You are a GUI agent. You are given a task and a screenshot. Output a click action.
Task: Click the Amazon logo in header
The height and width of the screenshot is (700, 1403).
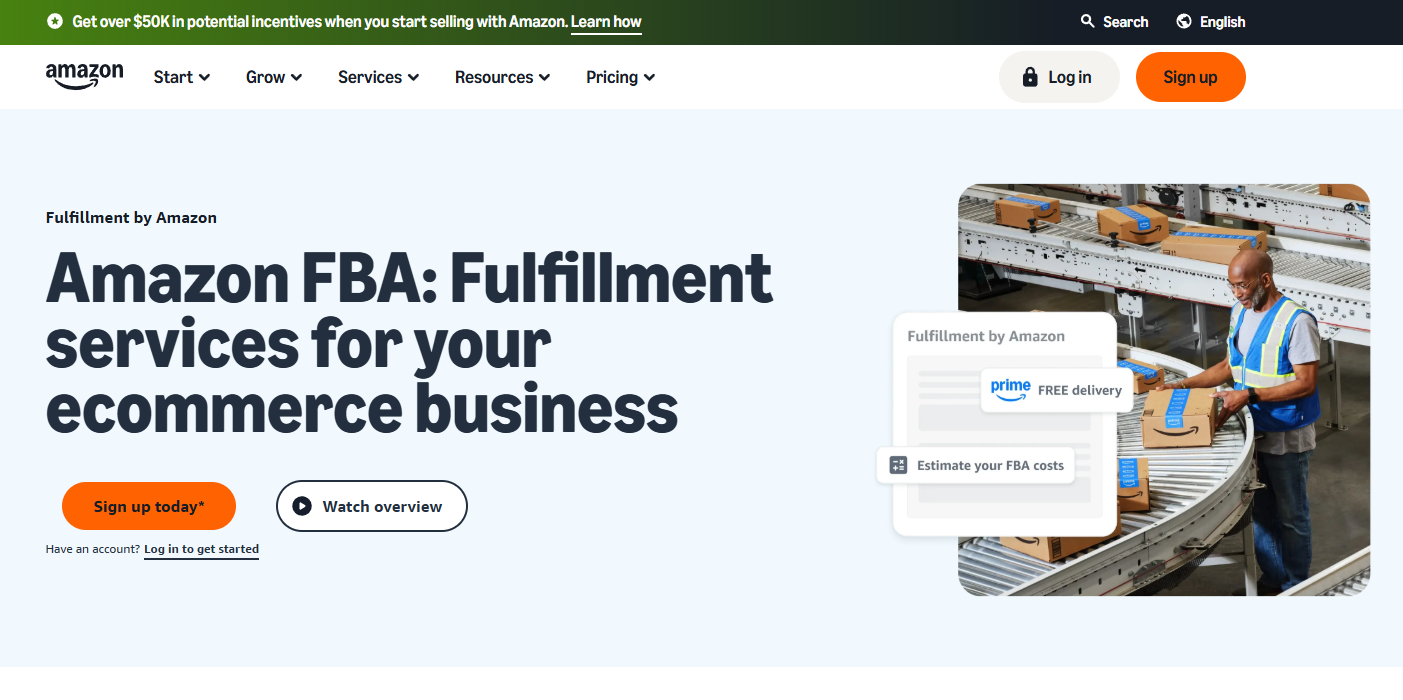coord(84,76)
